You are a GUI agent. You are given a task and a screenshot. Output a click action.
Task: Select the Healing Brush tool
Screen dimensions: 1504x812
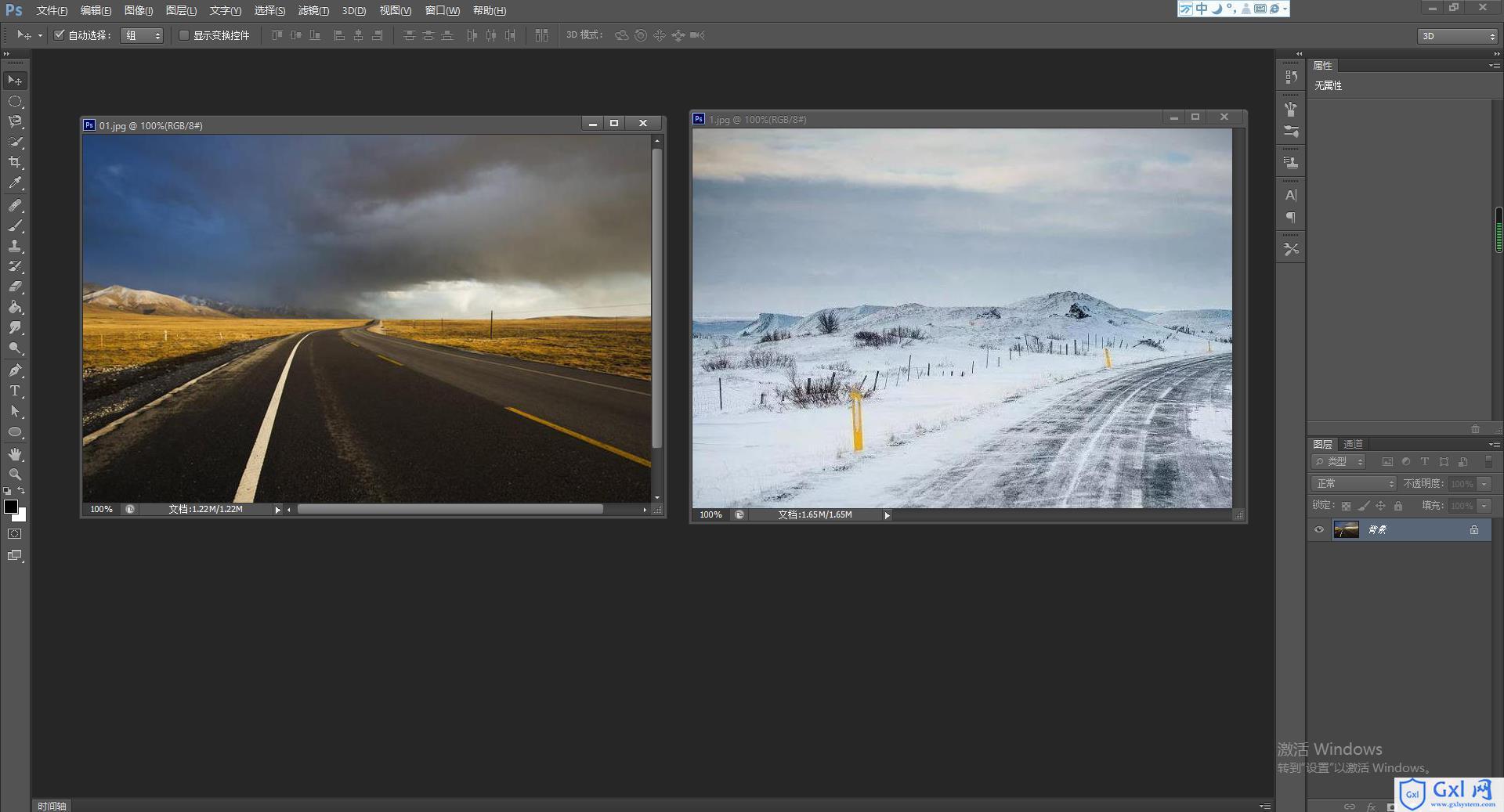(x=15, y=205)
